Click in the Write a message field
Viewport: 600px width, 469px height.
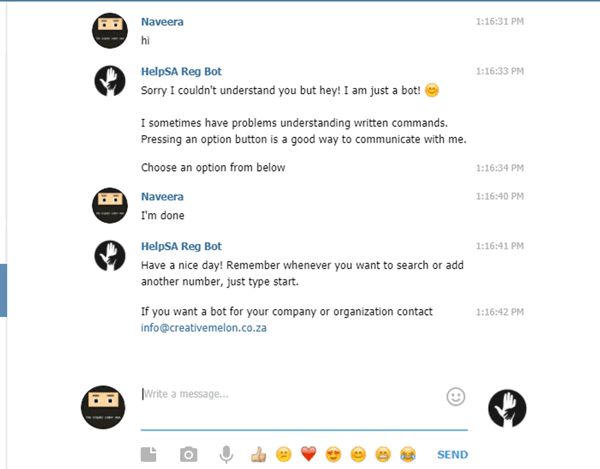coord(290,394)
